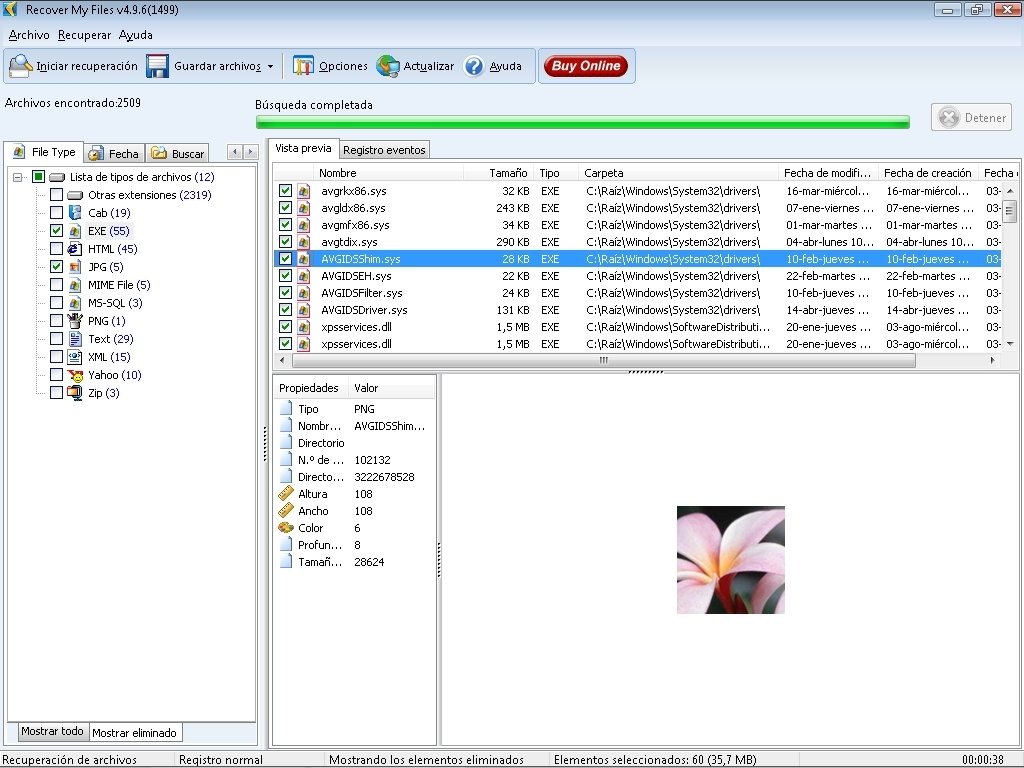The image size is (1024, 768).
Task: Select the avgmfx86.sys file name
Action: click(x=355, y=225)
